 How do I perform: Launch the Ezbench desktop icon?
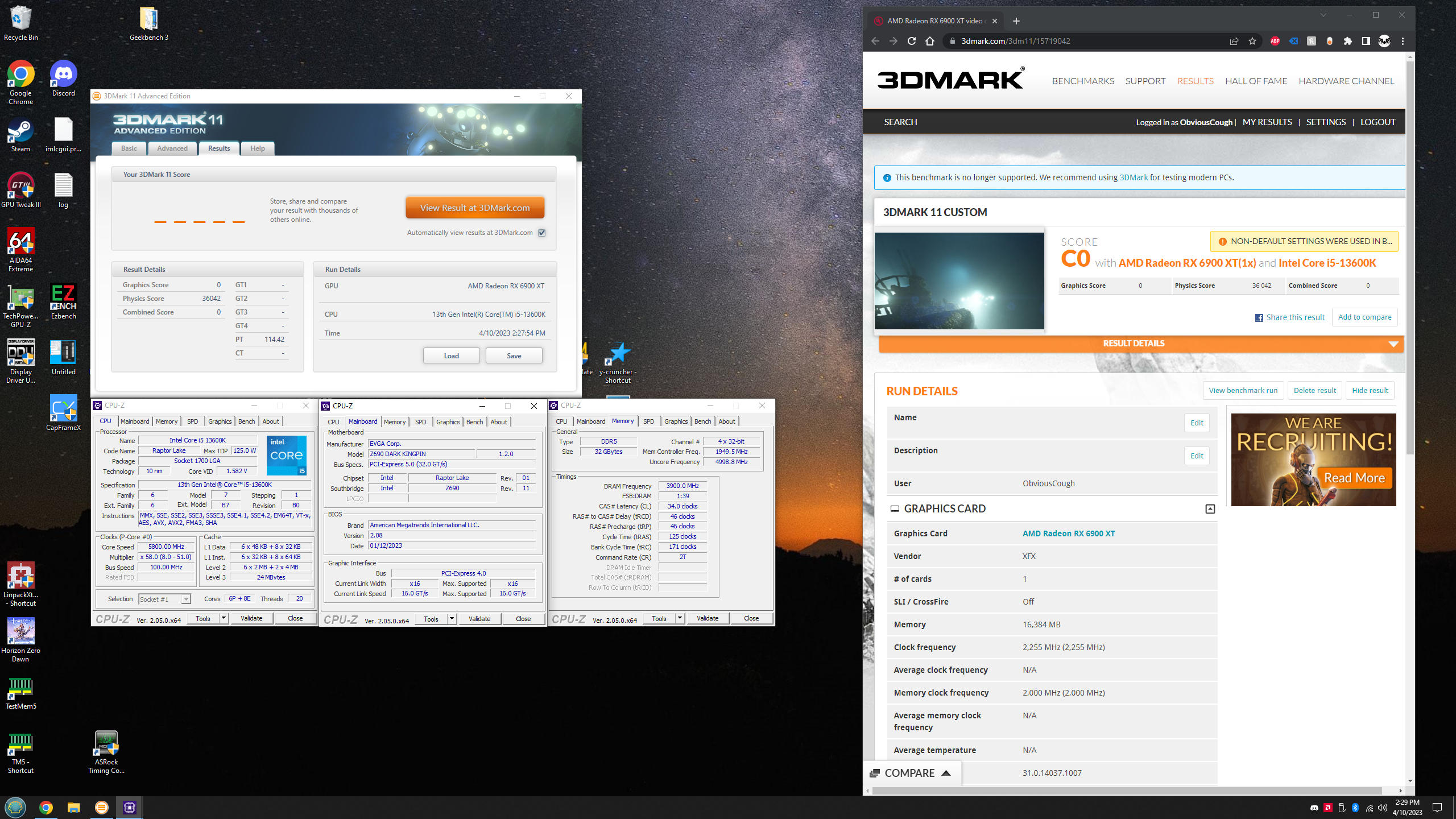point(63,301)
